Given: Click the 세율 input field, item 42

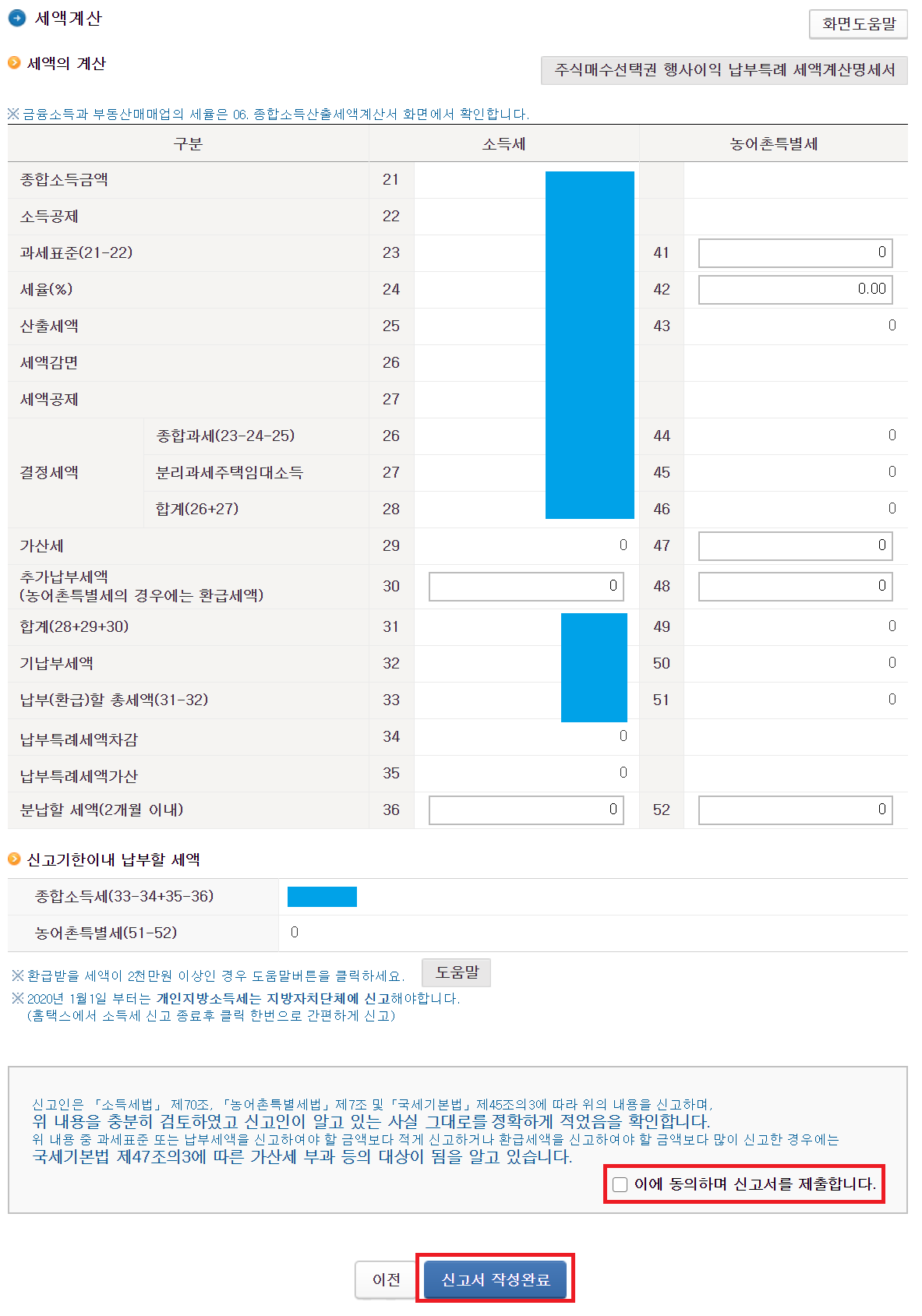Looking at the screenshot, I should point(794,289).
